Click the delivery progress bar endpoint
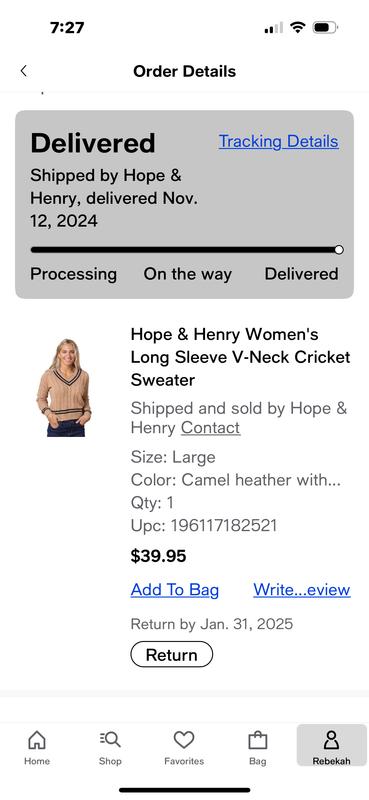Image resolution: width=369 pixels, height=800 pixels. [338, 249]
